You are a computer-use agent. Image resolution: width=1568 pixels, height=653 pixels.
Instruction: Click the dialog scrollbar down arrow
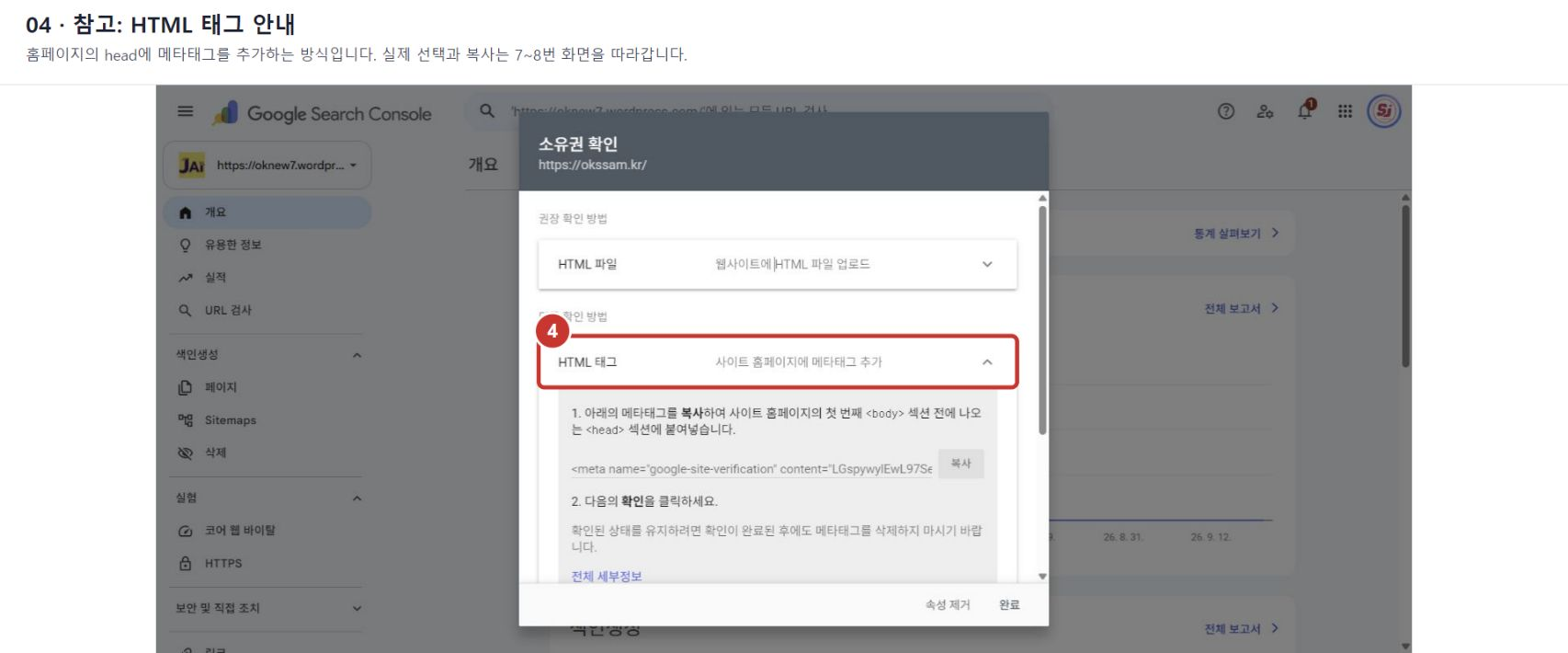click(x=1042, y=577)
